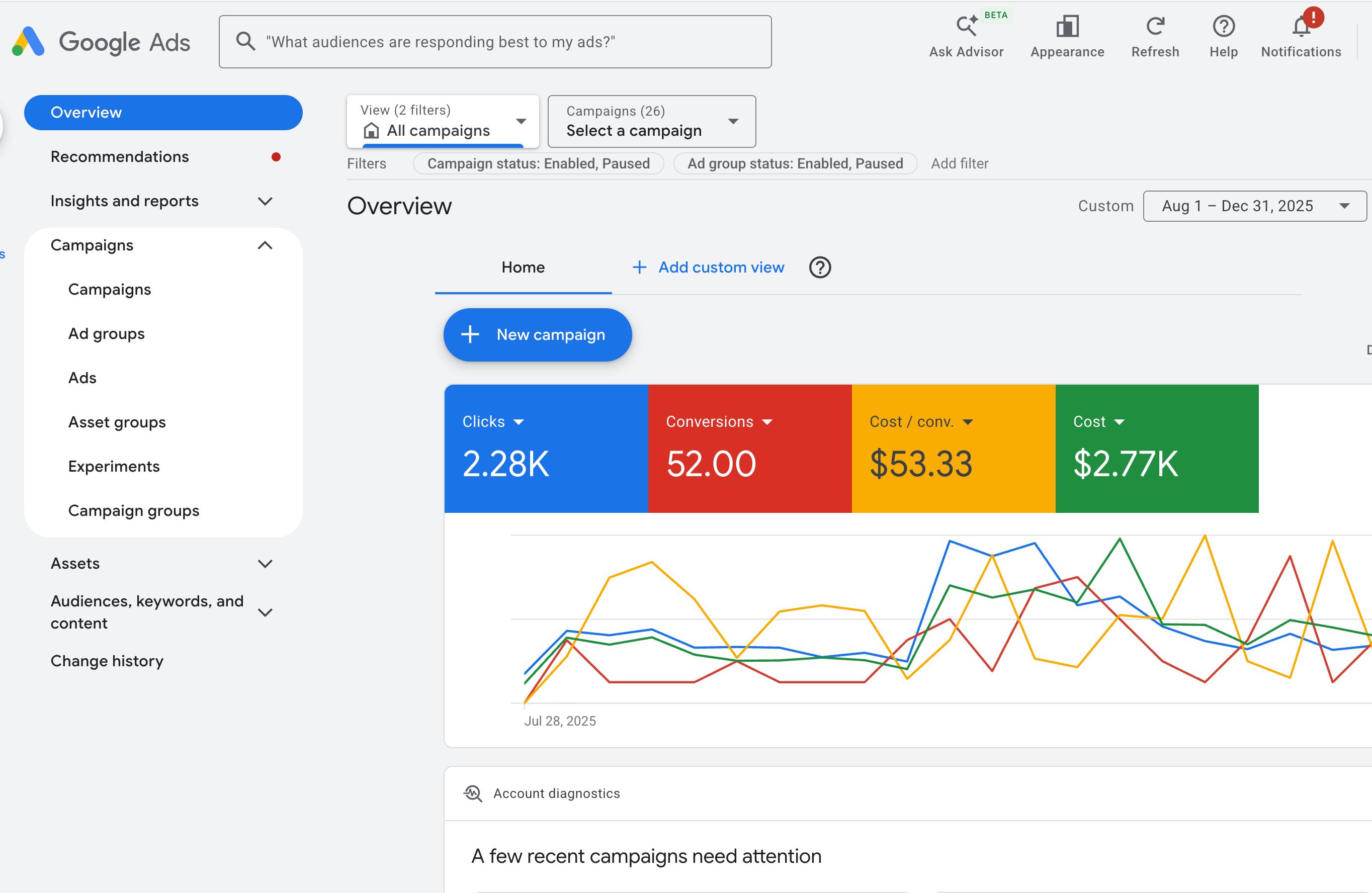Click the BETA badge on Ask Advisor

pyautogui.click(x=996, y=15)
